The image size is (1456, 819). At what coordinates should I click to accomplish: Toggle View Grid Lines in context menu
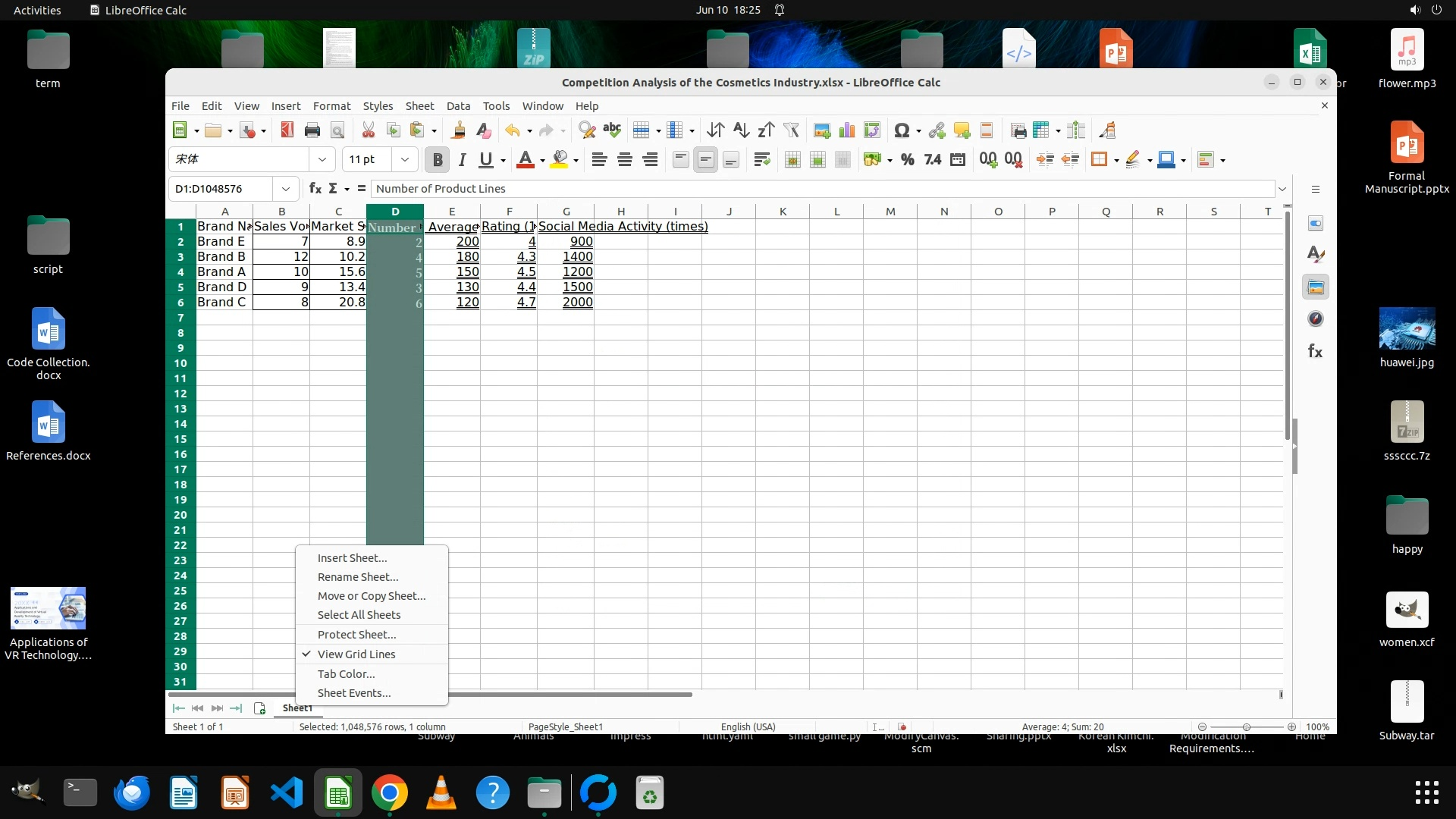pos(356,654)
